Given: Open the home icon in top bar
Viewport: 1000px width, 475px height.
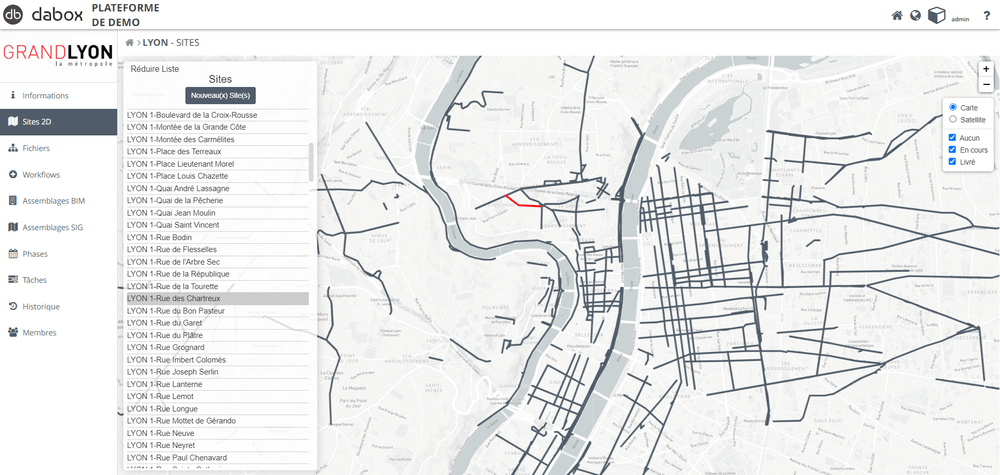Looking at the screenshot, I should (897, 16).
